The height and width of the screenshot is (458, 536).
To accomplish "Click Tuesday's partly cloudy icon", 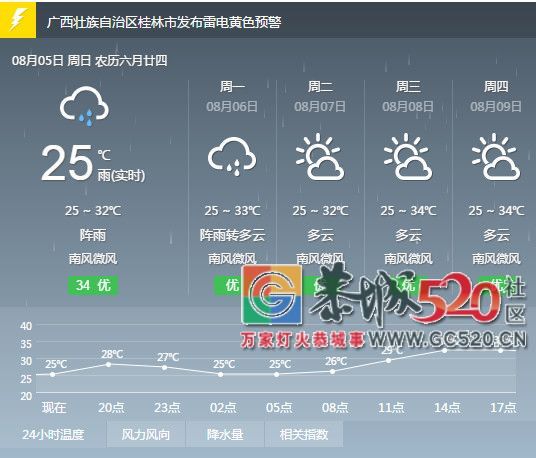I will click(x=320, y=157).
